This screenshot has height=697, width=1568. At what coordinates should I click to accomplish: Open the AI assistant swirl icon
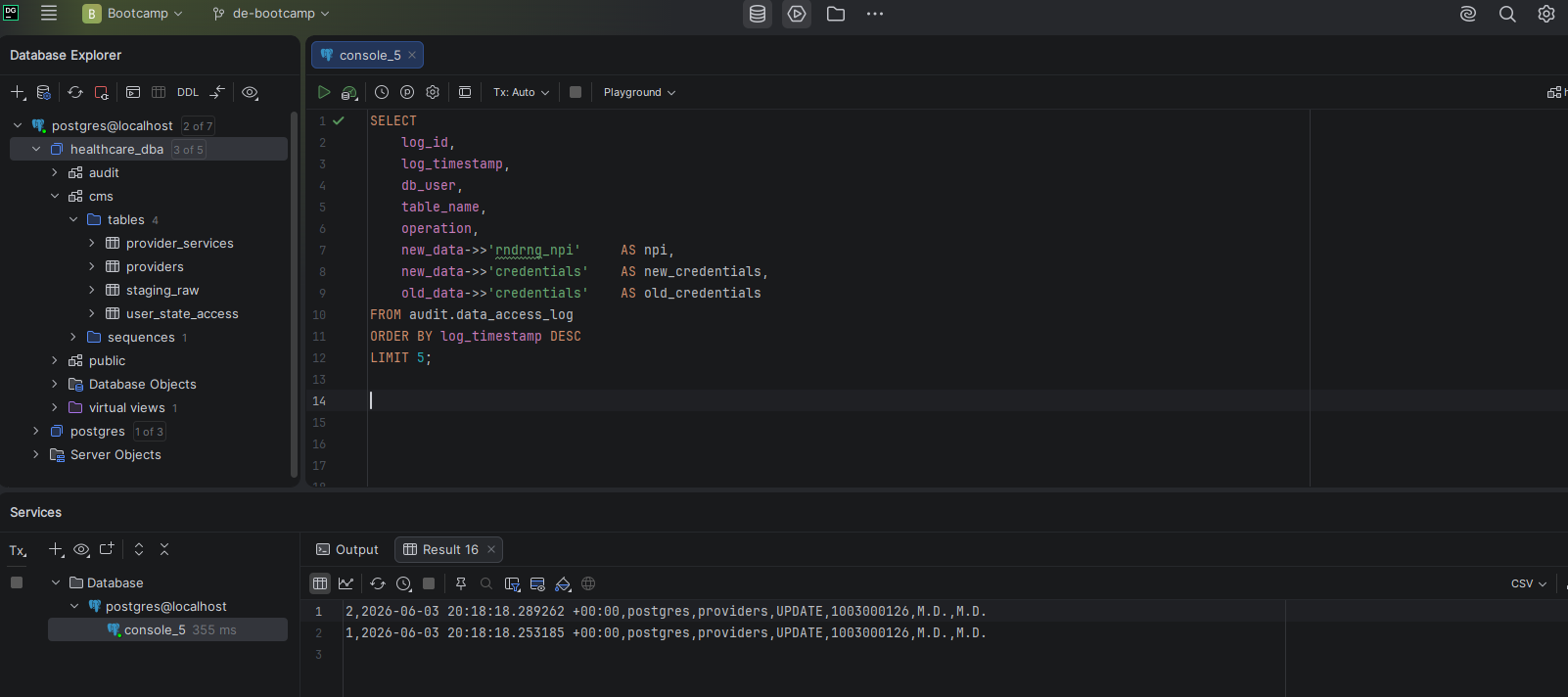1468,14
